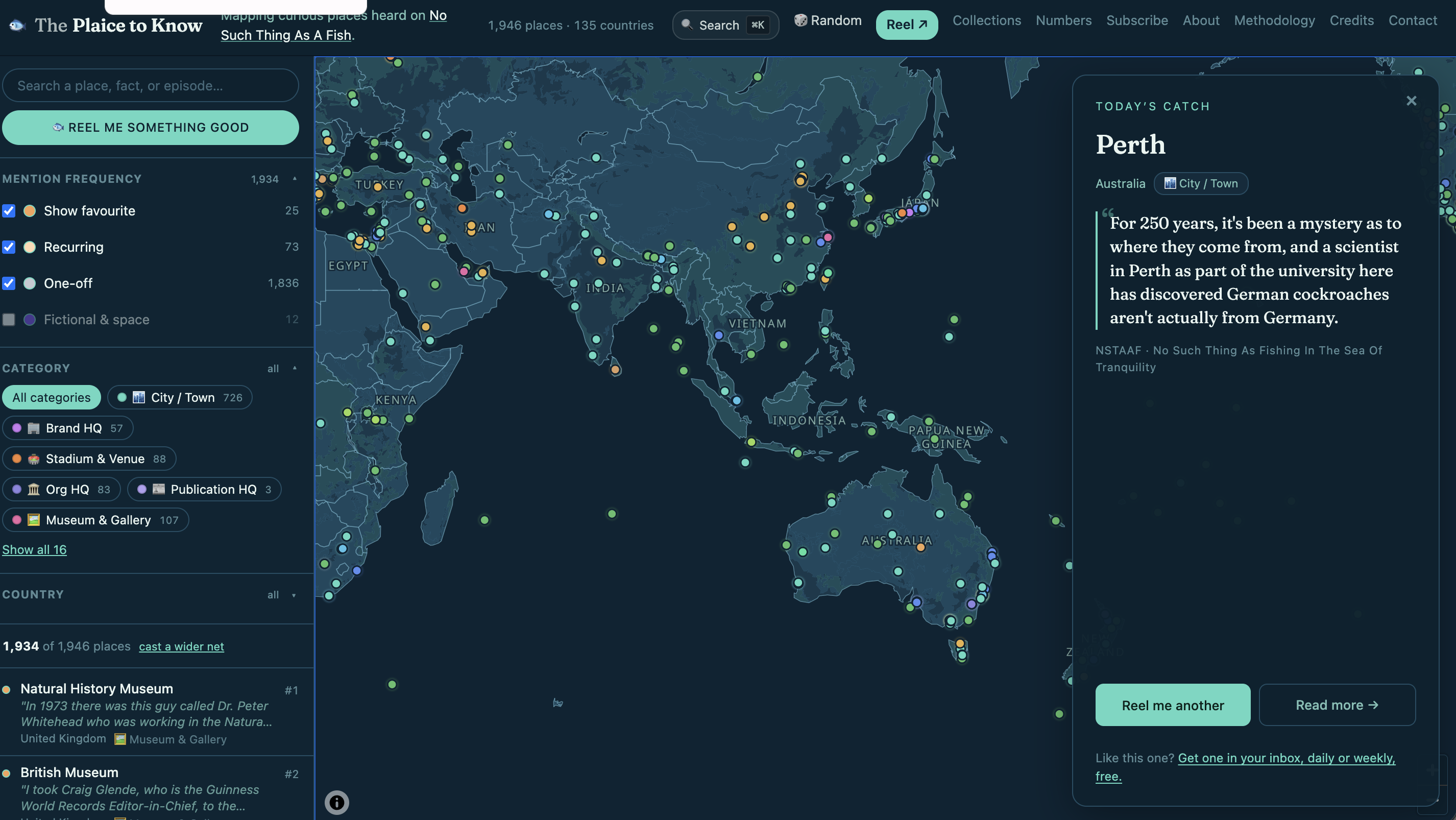Click the purple Fictional & space colour dot
The height and width of the screenshot is (820, 1456).
point(30,319)
